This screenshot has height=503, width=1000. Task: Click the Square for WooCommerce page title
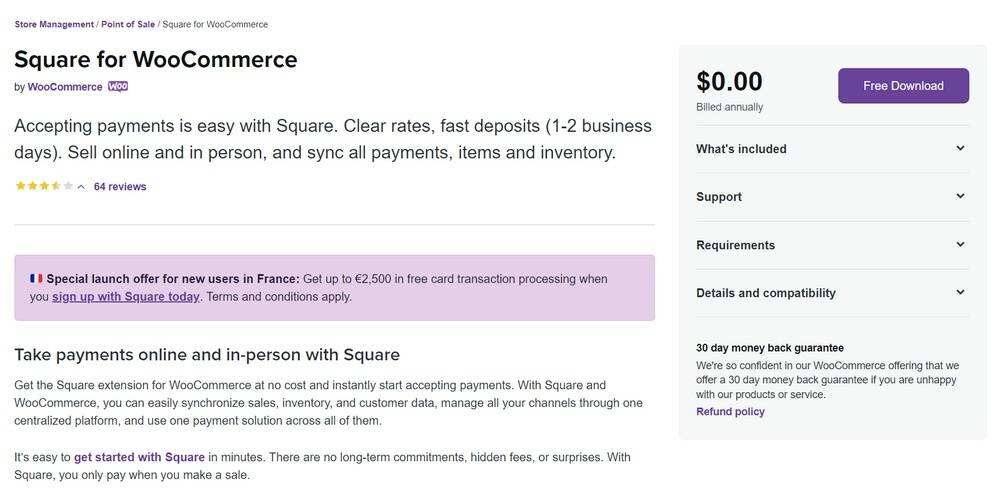tap(156, 59)
